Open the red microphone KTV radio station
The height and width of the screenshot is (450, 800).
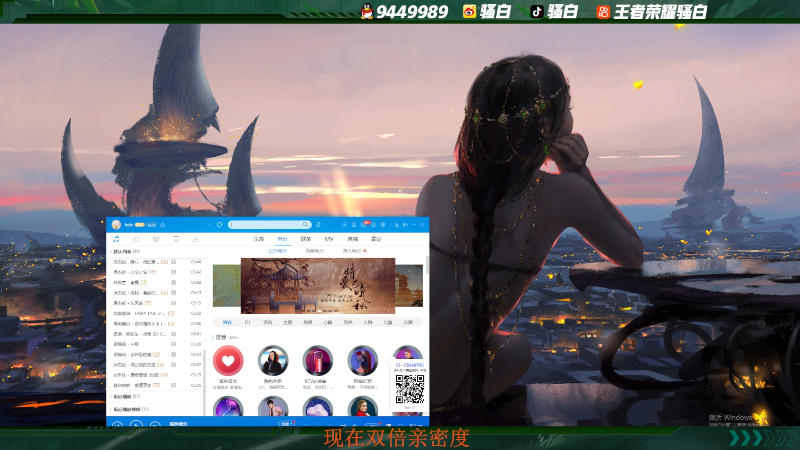317,361
